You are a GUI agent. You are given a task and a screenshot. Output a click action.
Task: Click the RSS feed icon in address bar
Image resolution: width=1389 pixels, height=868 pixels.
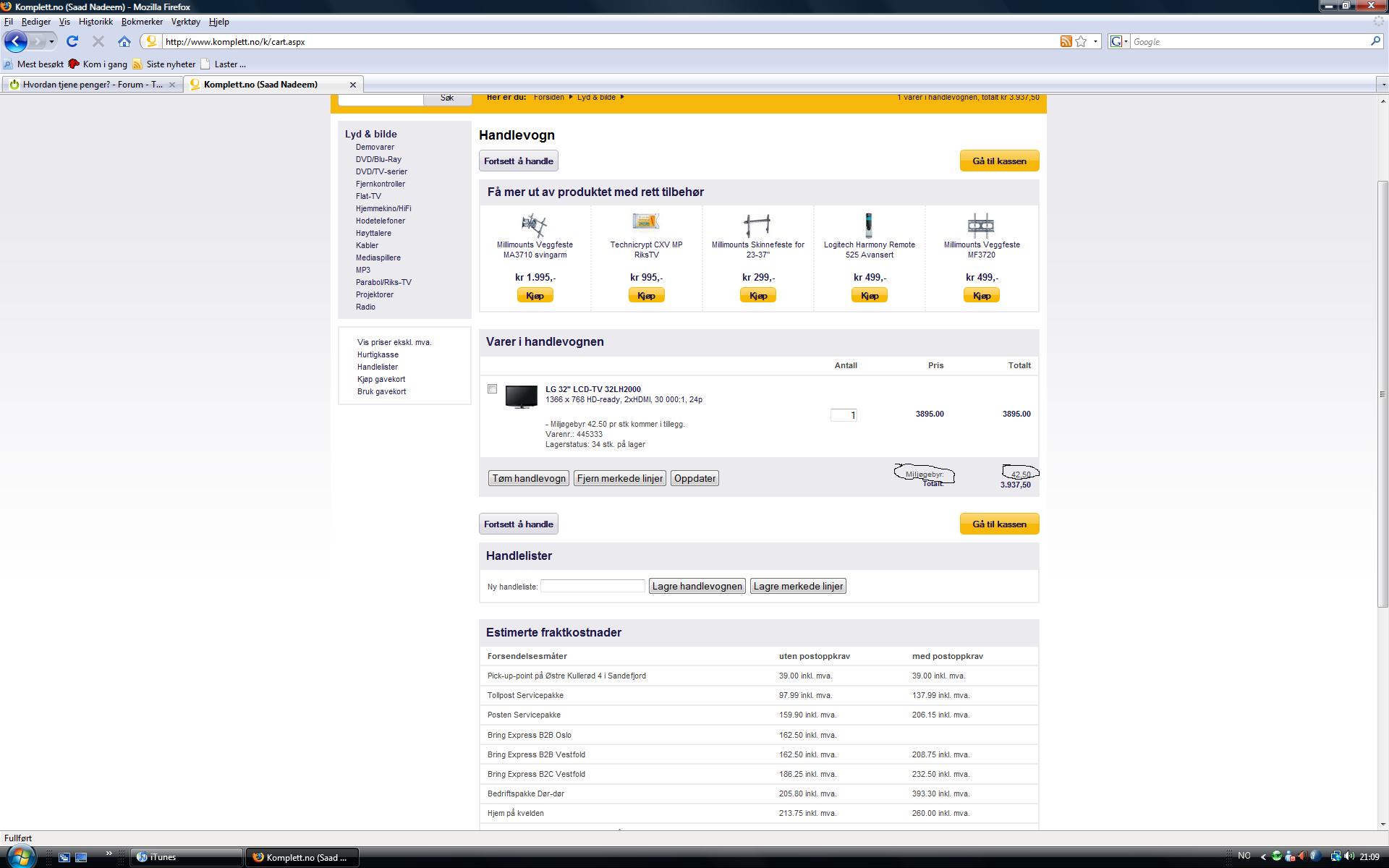click(x=1066, y=41)
